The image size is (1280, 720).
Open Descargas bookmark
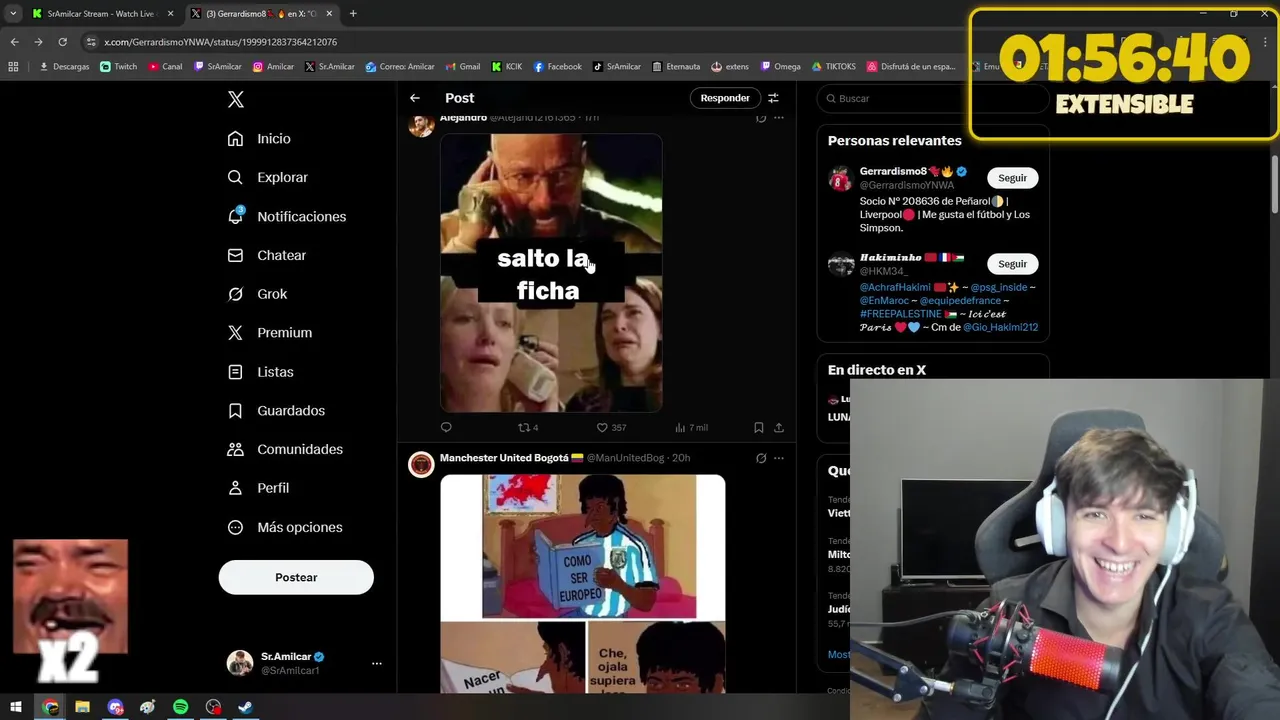click(x=64, y=67)
